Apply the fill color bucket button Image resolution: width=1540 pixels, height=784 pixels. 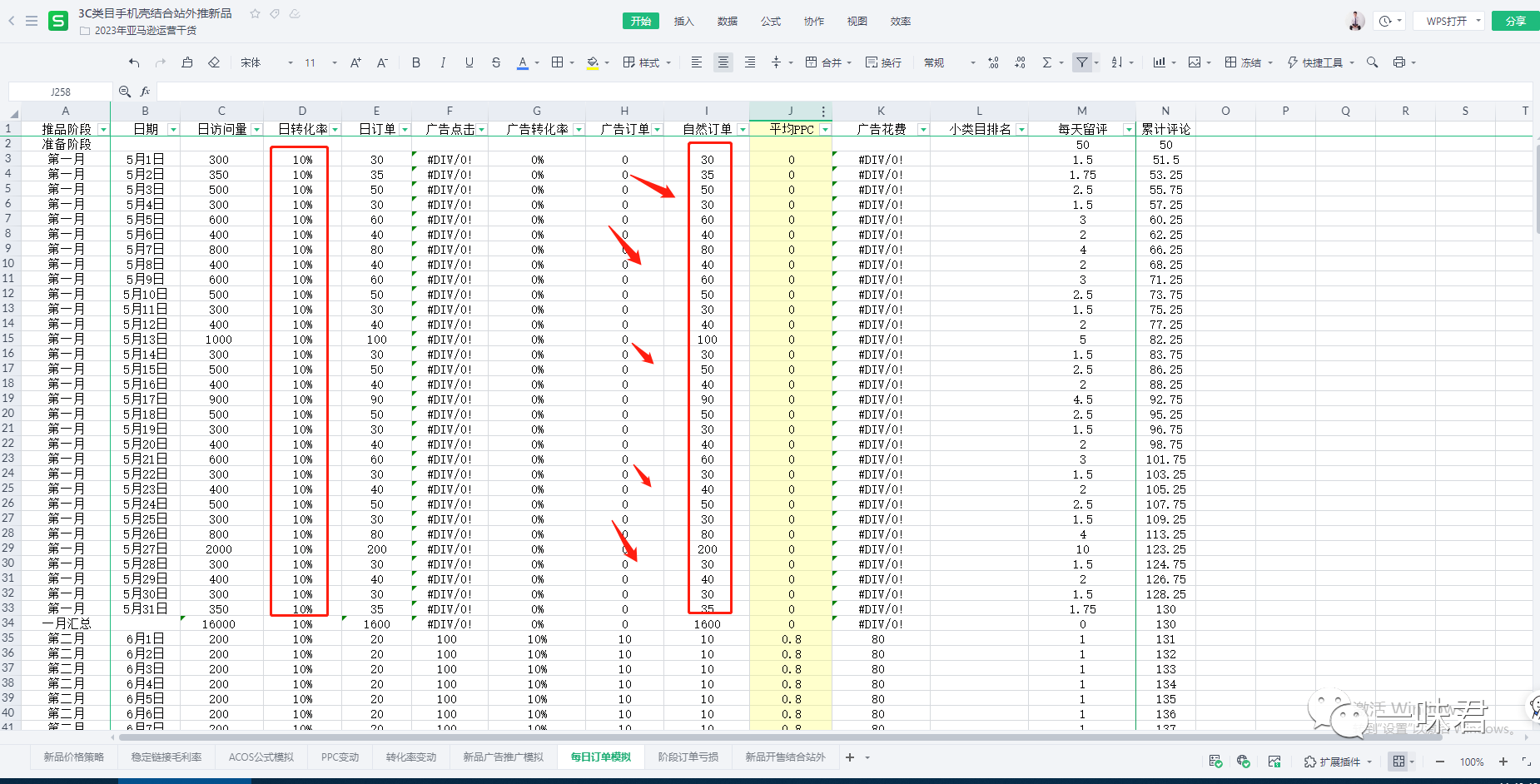[593, 62]
